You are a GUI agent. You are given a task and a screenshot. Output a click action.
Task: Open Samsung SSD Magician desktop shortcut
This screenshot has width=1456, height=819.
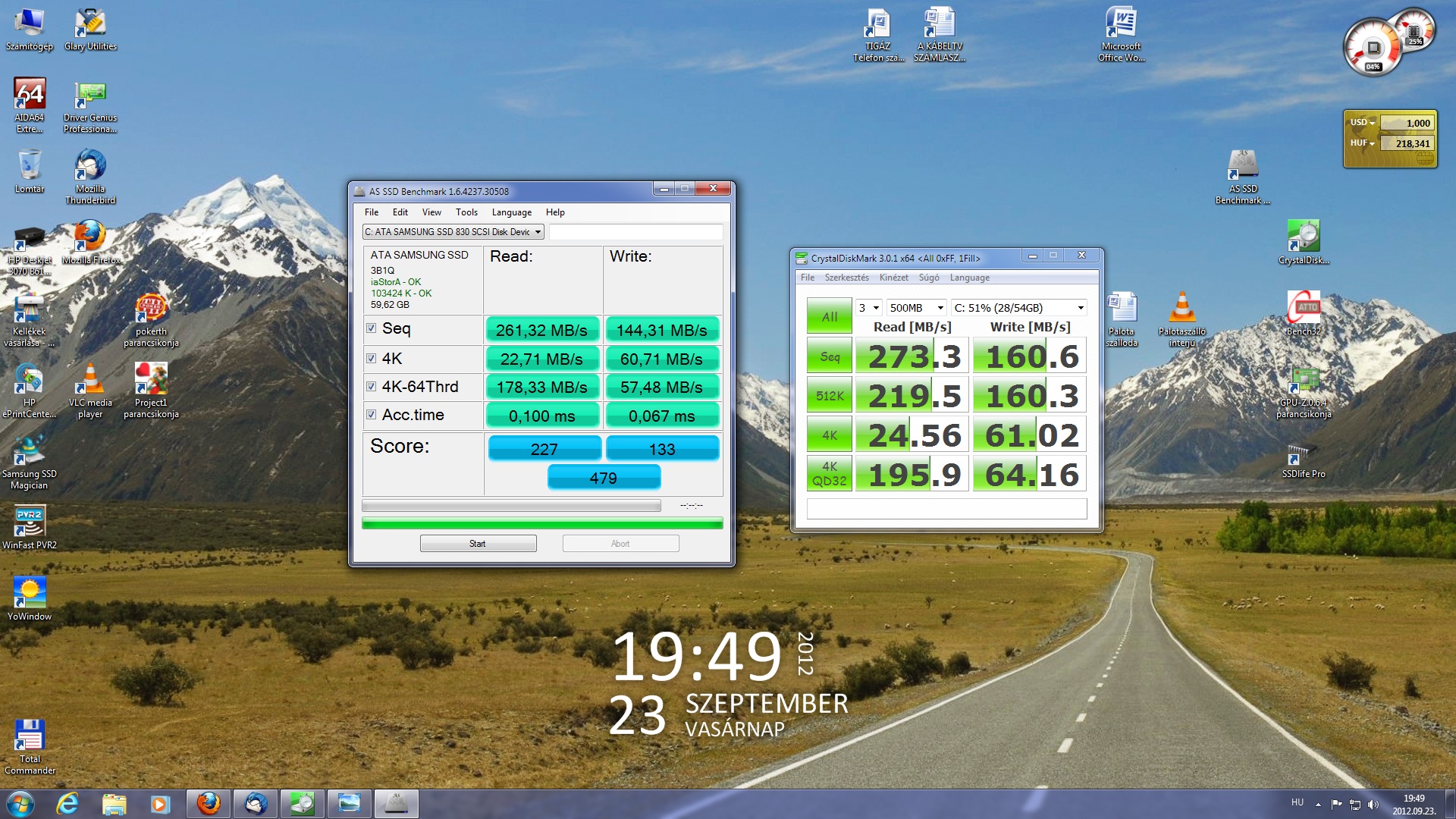click(x=29, y=451)
